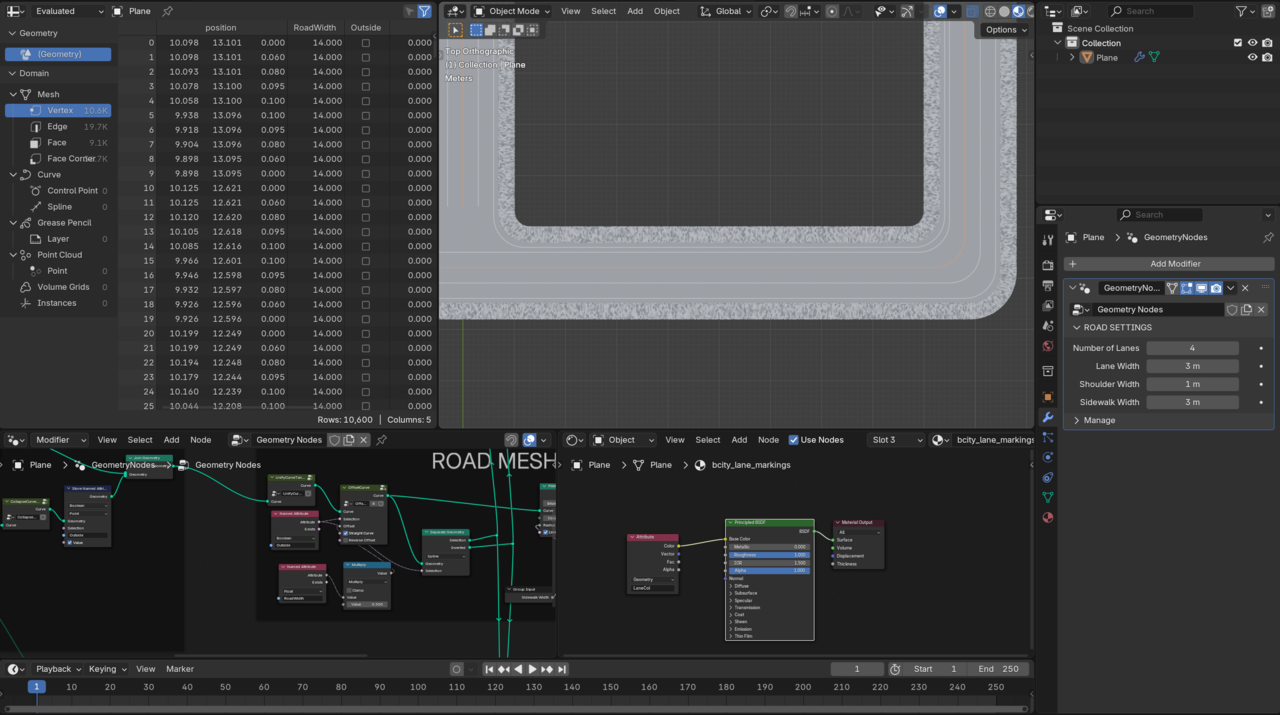
Task: Open the viewport Options dropdown
Action: (x=1004, y=30)
